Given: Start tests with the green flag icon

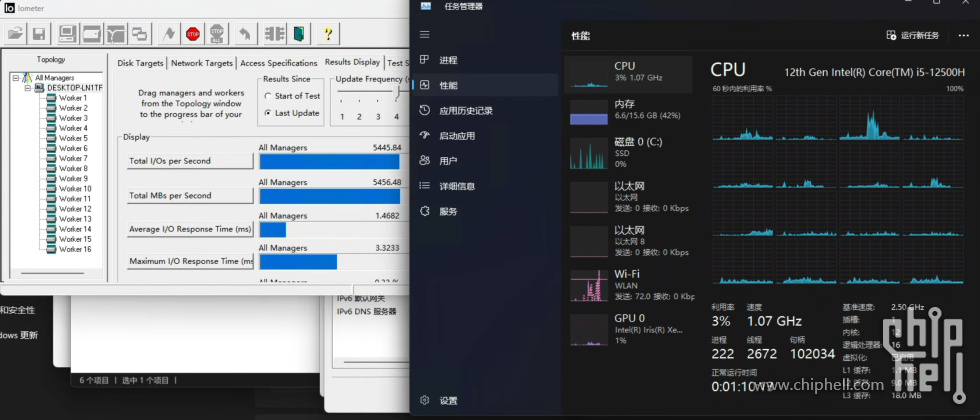Looking at the screenshot, I should click(x=168, y=34).
